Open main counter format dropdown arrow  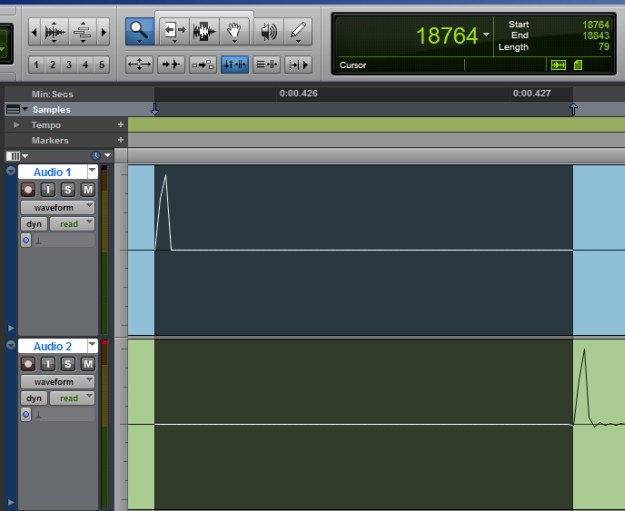(x=486, y=35)
